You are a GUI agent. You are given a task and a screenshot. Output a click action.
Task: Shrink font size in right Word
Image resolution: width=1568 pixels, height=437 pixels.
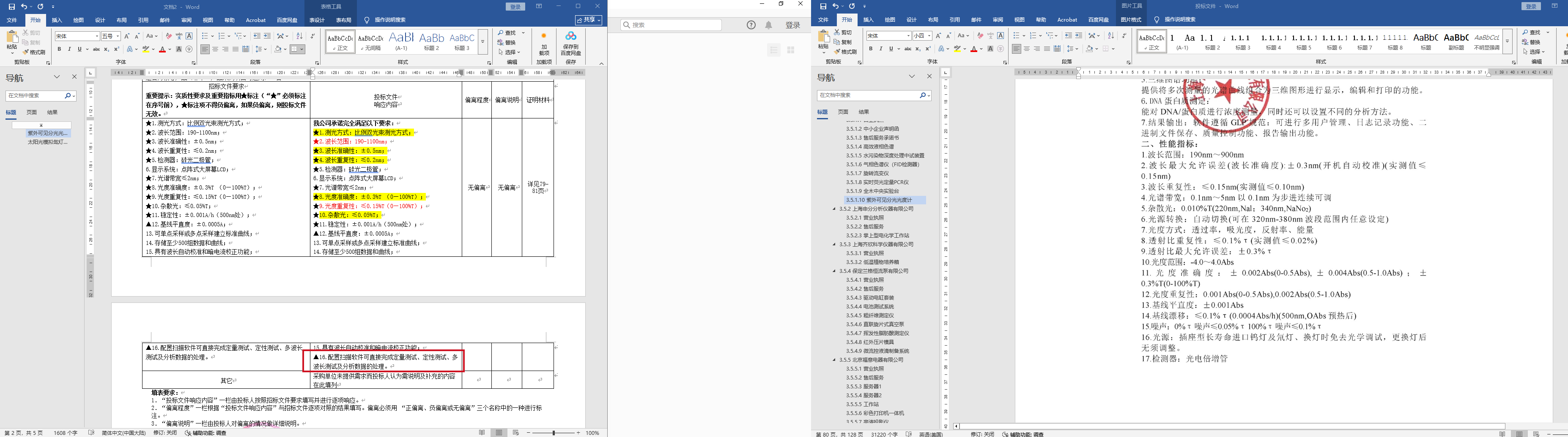pos(948,36)
